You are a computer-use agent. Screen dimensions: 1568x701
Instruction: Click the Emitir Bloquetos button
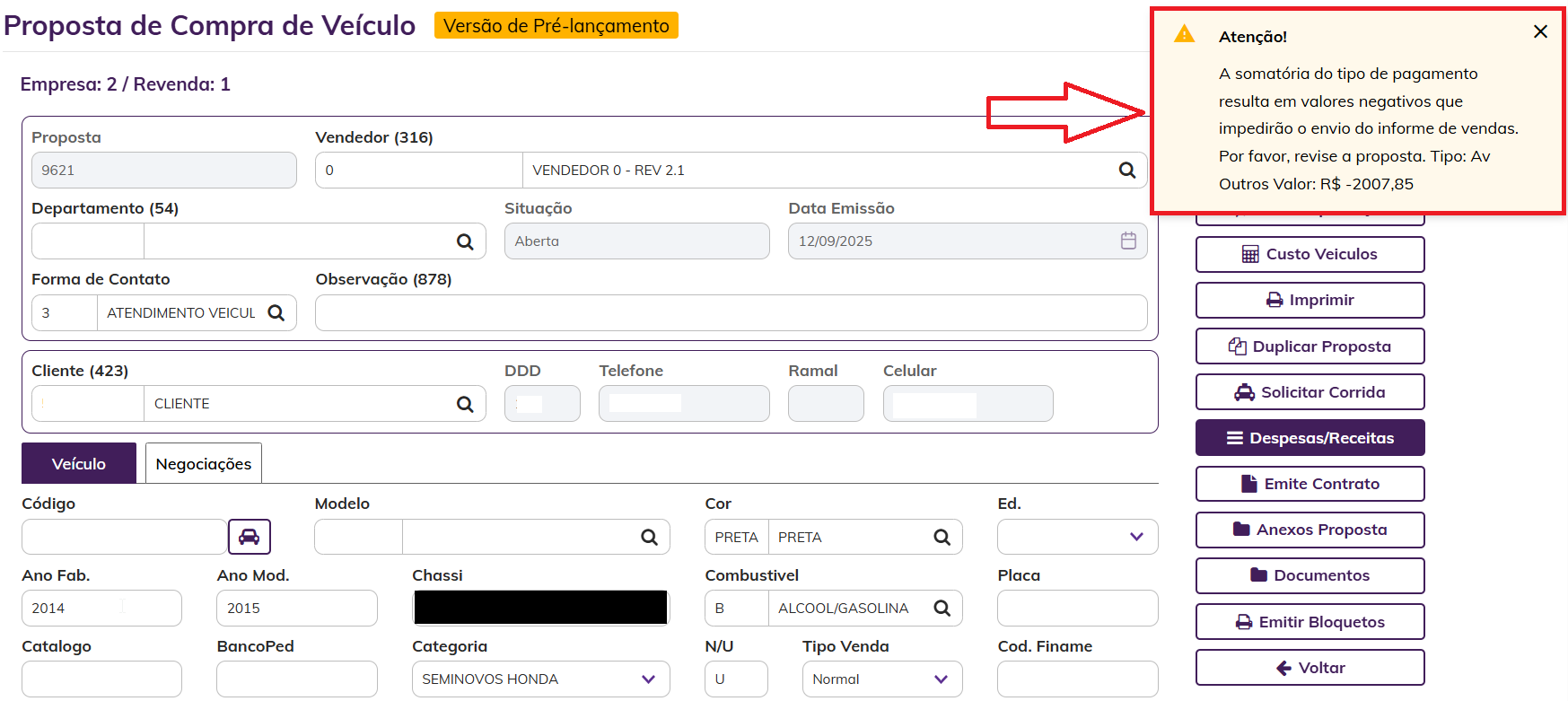1310,622
